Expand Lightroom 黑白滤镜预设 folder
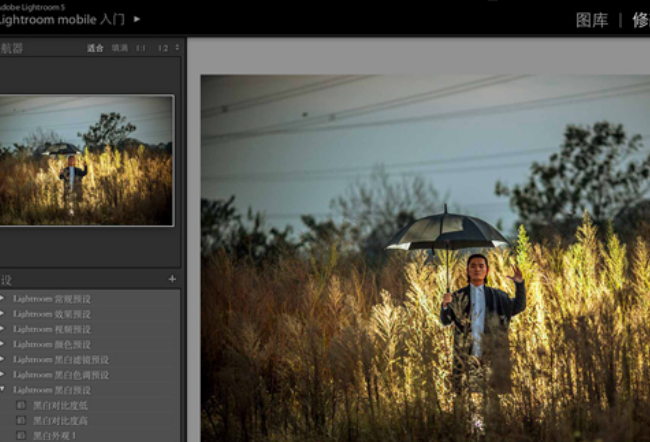 (3, 359)
